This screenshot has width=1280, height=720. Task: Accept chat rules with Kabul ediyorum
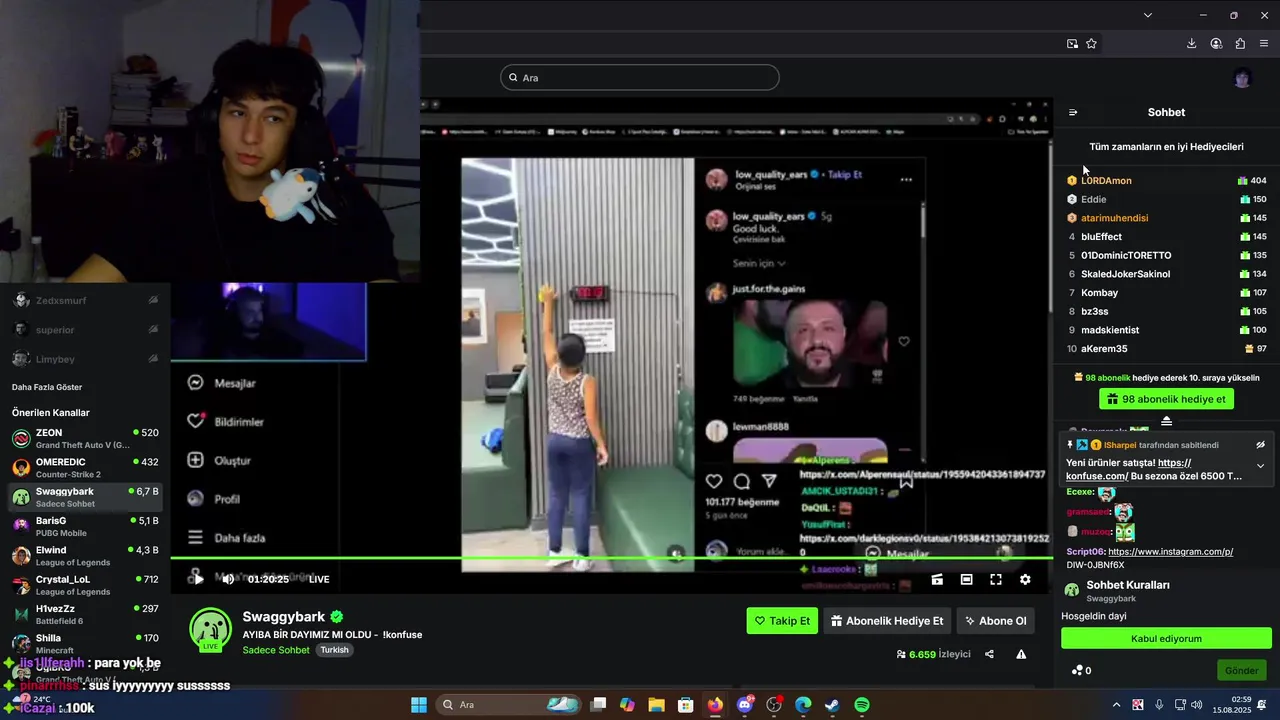point(1166,638)
